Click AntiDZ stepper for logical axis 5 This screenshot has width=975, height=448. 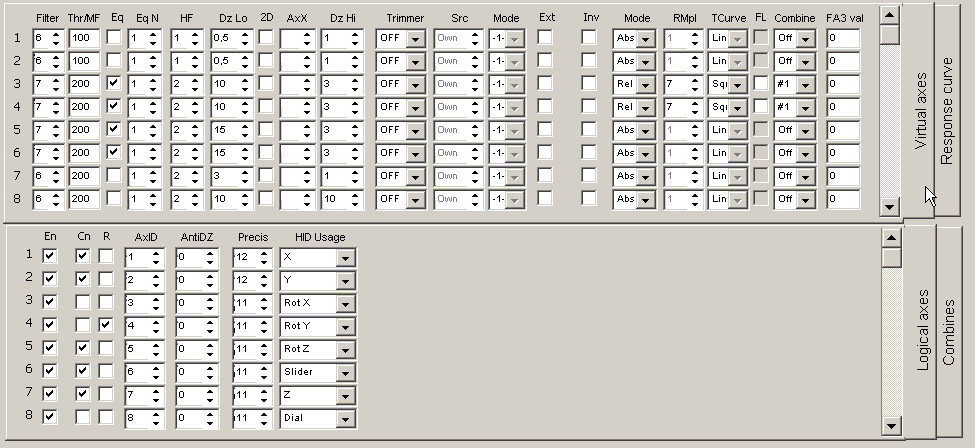point(210,350)
